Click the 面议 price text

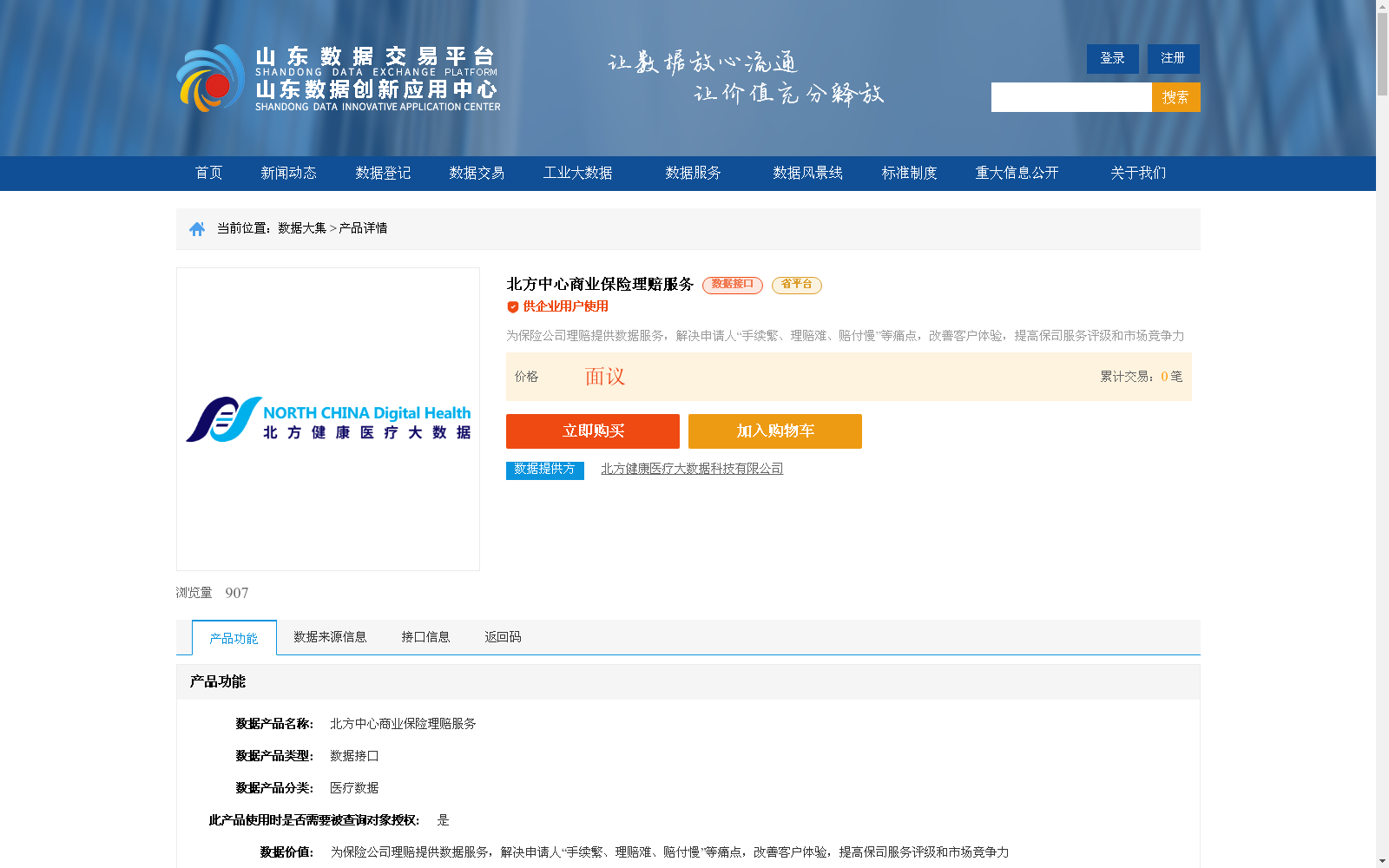pyautogui.click(x=605, y=377)
